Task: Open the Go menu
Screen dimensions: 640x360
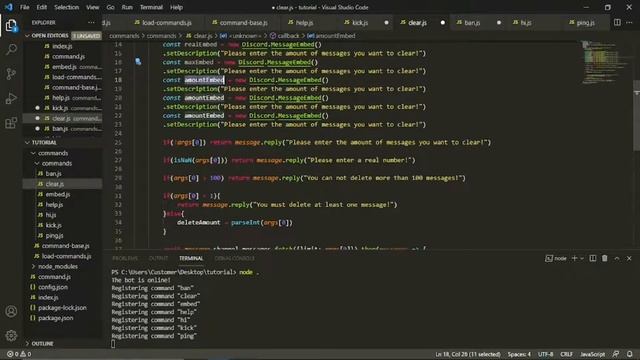Action: (110, 7)
